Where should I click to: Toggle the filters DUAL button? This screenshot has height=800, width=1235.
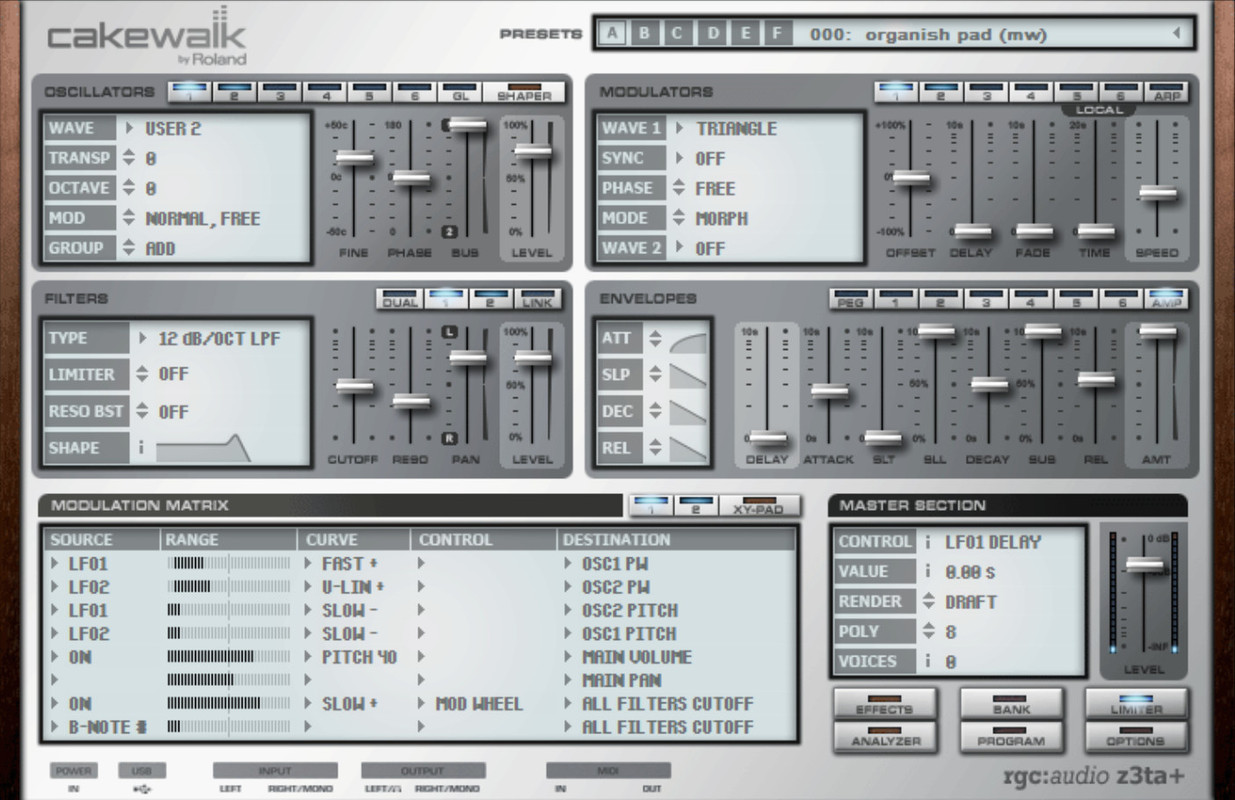[x=399, y=299]
